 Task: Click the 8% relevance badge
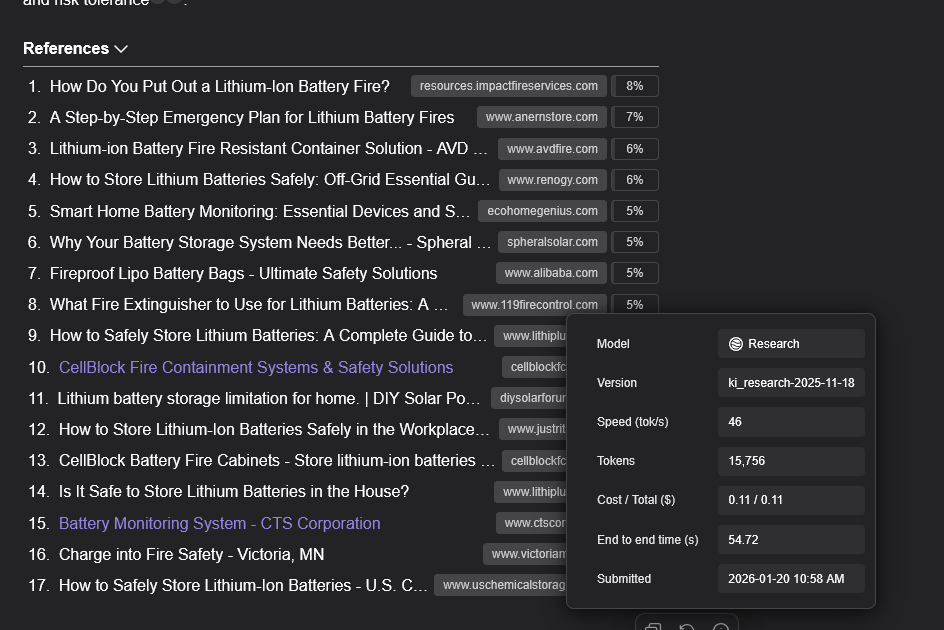tap(634, 86)
